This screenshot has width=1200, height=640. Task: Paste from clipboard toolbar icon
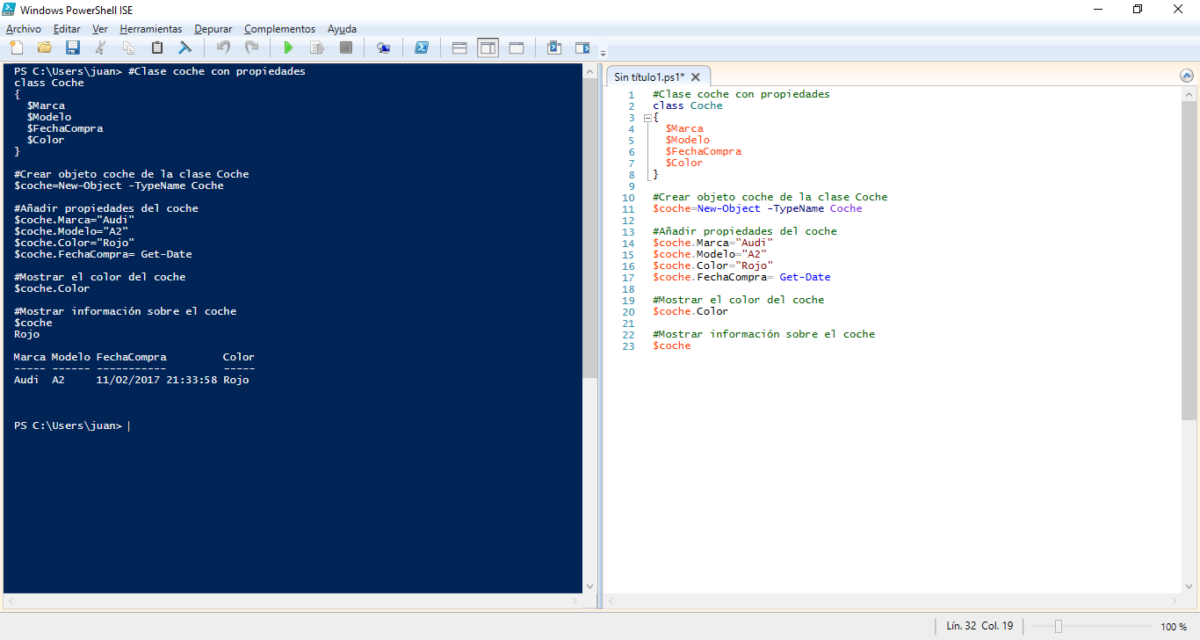pos(157,47)
